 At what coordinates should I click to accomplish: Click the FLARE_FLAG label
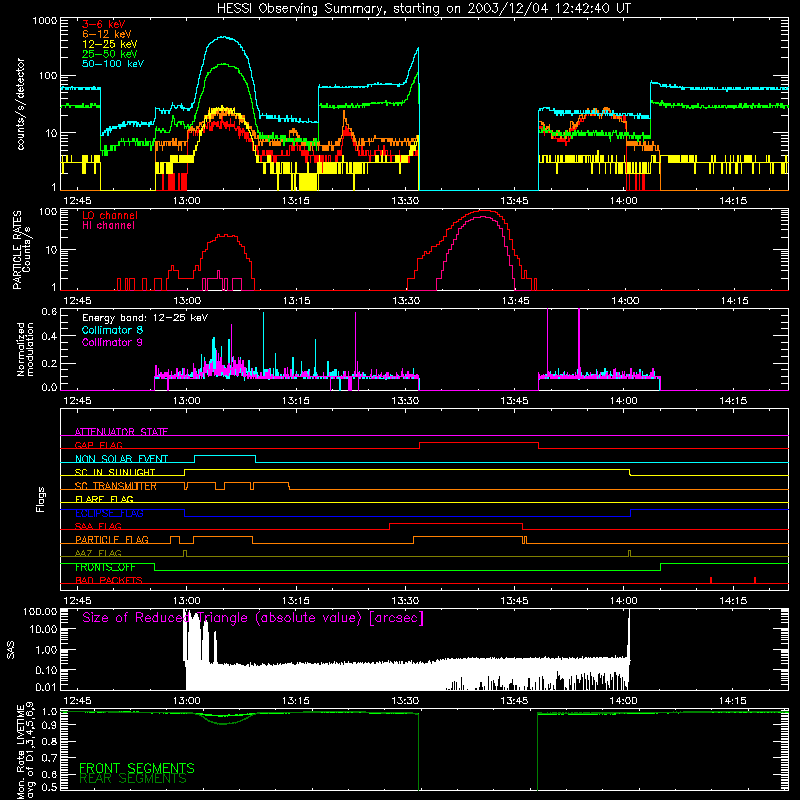tap(104, 499)
